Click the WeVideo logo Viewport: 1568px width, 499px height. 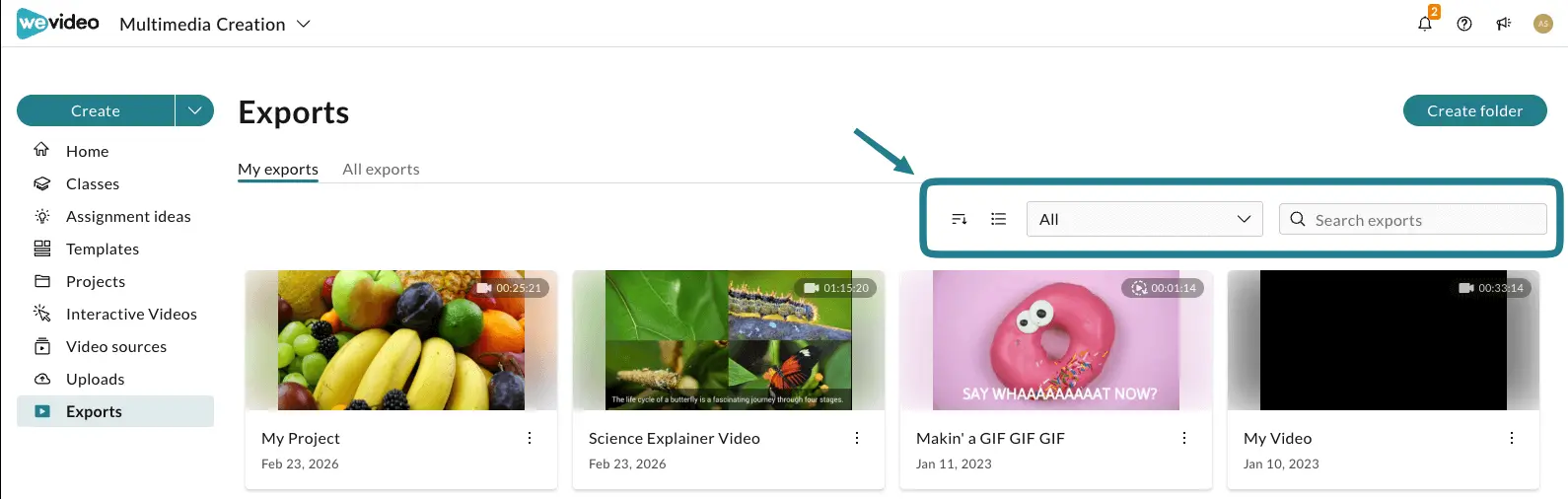[58, 24]
